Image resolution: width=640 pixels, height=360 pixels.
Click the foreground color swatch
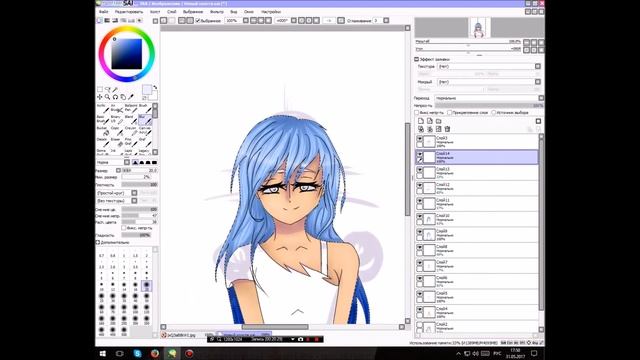147,89
